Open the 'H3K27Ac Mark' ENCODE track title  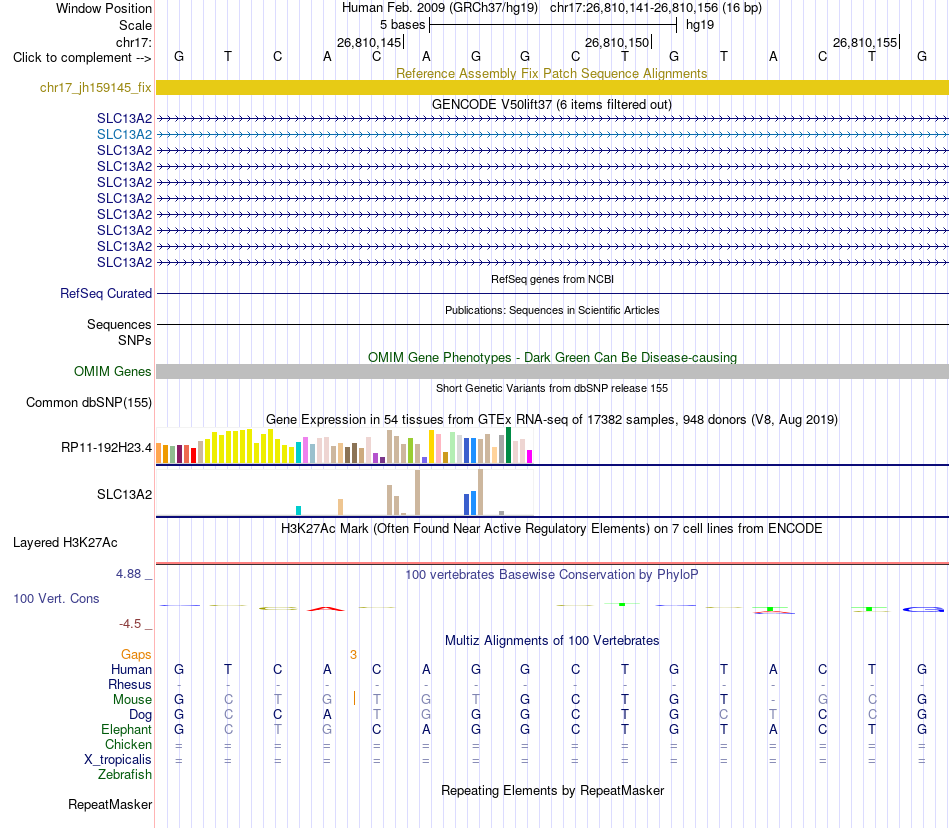(x=551, y=528)
